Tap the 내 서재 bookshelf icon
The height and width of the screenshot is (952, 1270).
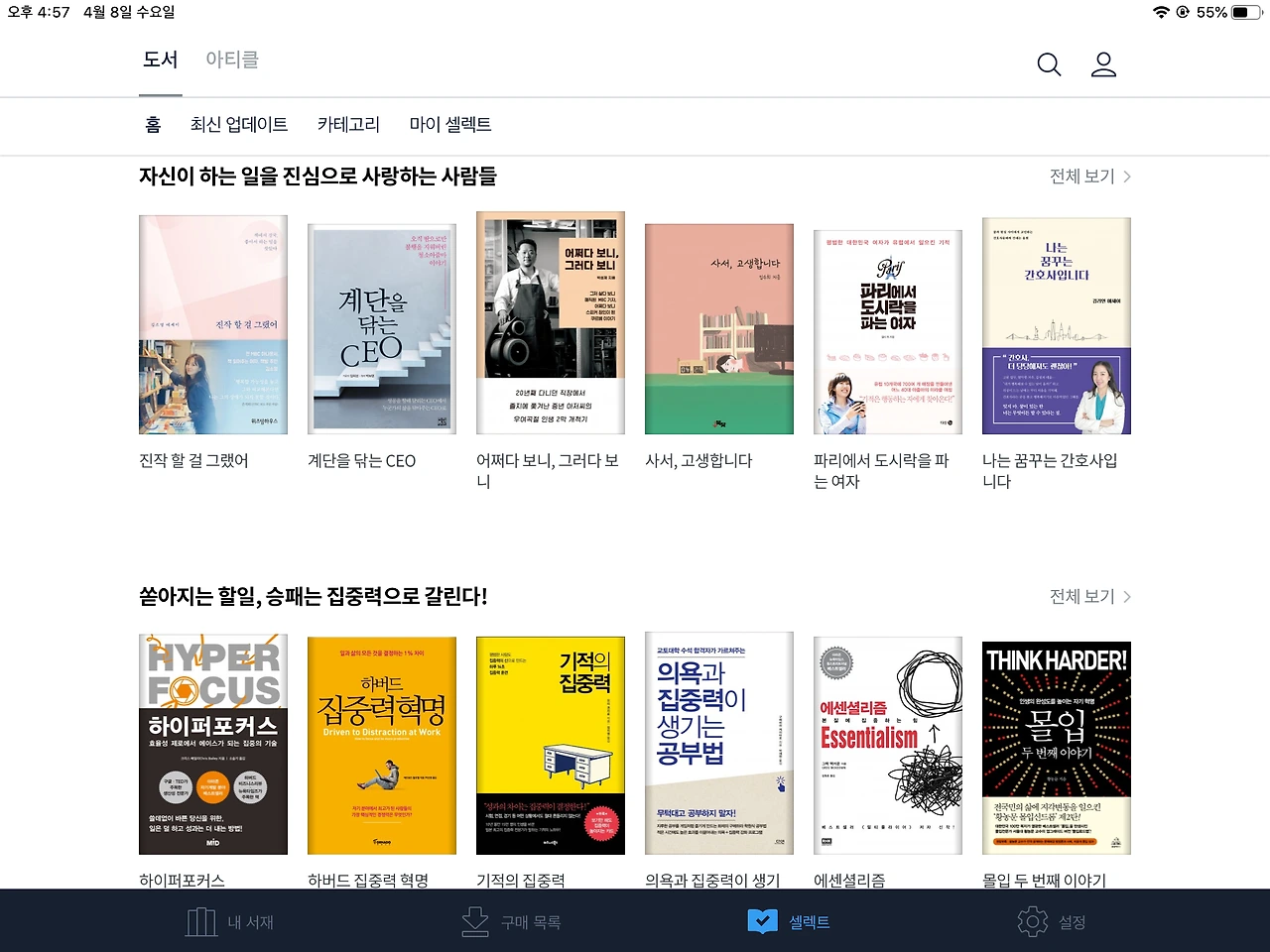click(x=201, y=922)
